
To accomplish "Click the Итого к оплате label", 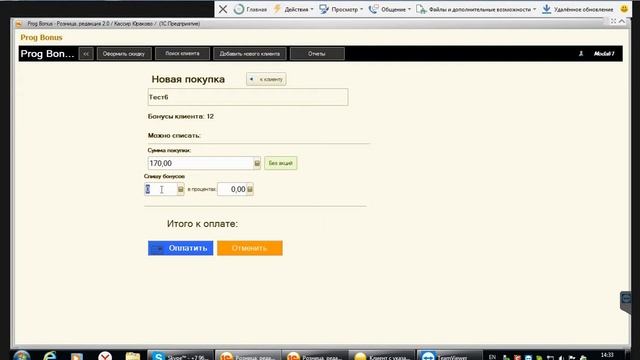I will tap(202, 224).
